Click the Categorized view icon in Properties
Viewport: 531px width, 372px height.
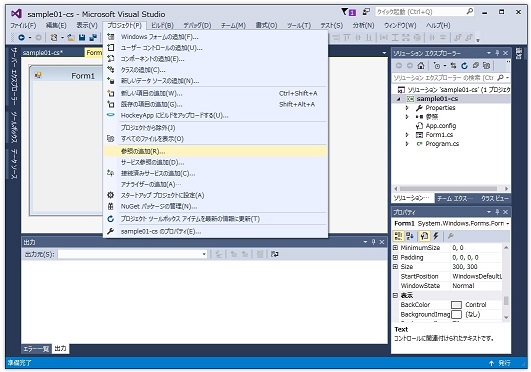click(399, 236)
